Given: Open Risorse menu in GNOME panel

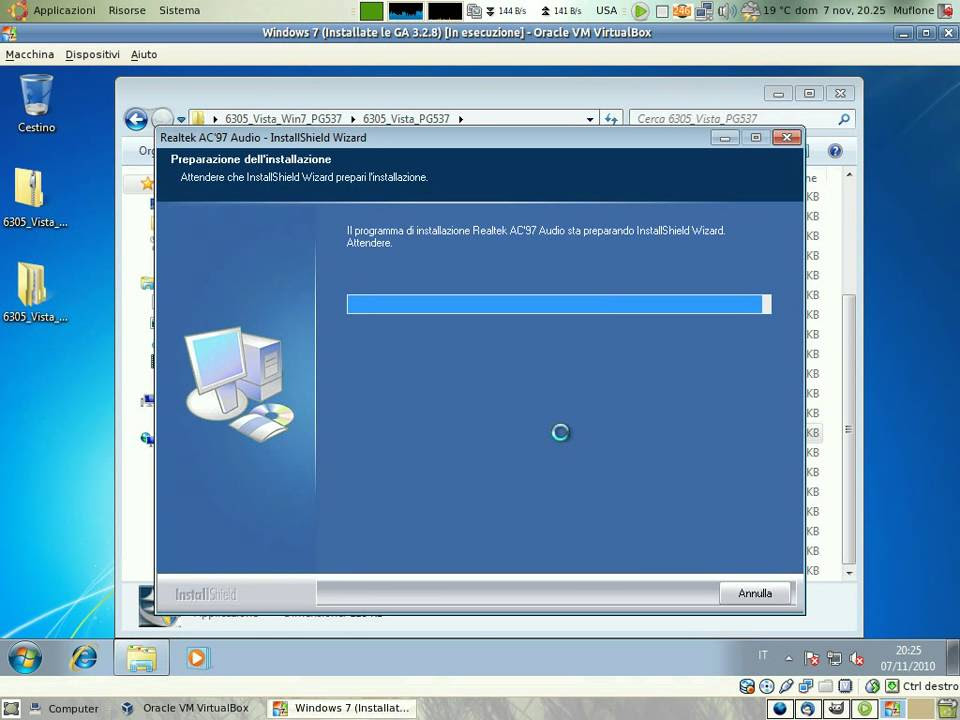Looking at the screenshot, I should point(127,10).
